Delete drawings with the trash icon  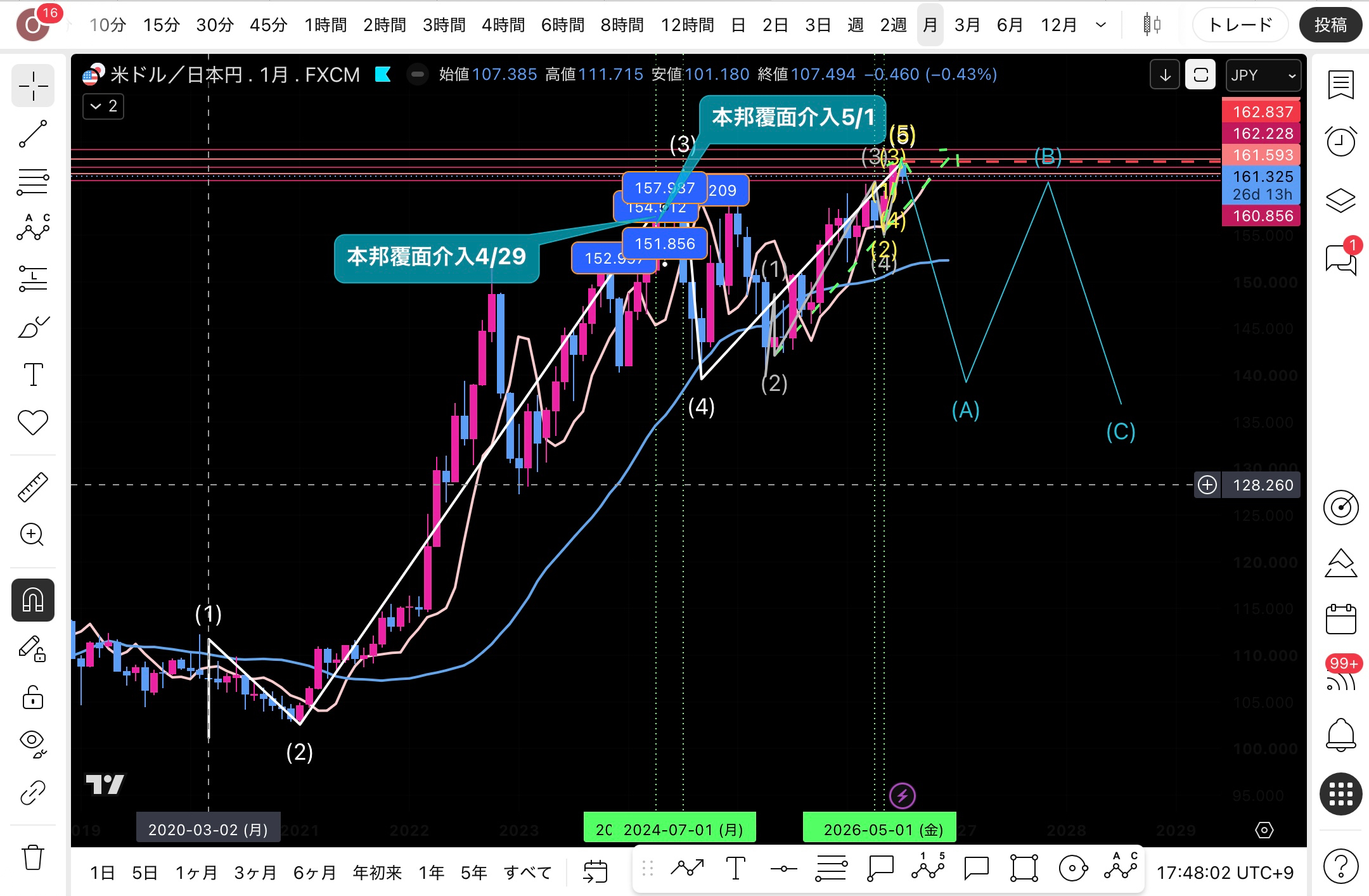point(33,858)
